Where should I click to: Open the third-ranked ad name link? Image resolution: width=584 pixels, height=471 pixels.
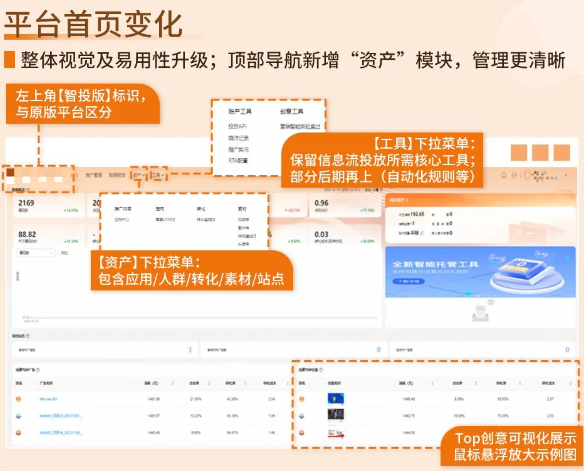click(x=61, y=433)
